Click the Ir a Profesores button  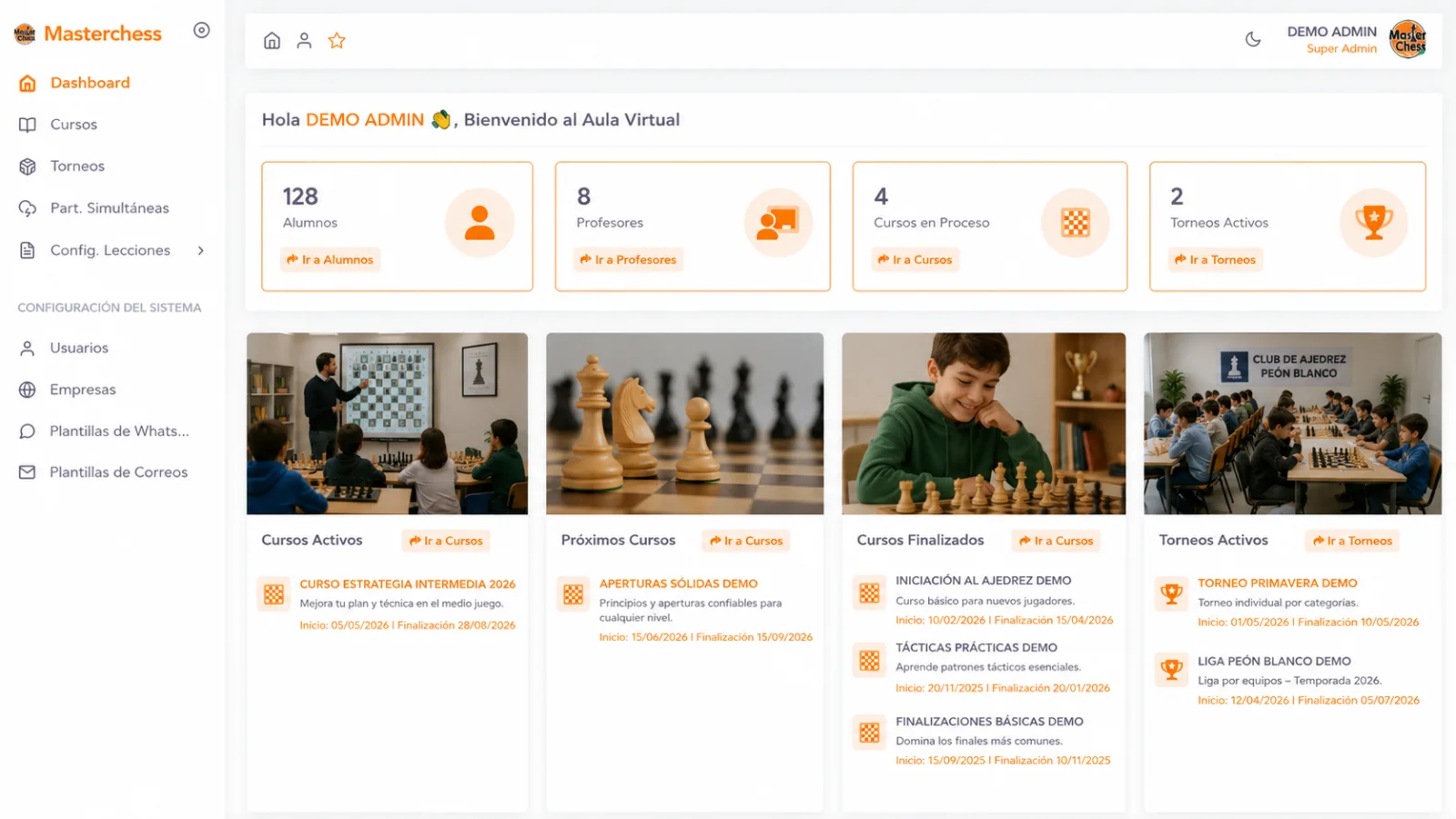[628, 259]
